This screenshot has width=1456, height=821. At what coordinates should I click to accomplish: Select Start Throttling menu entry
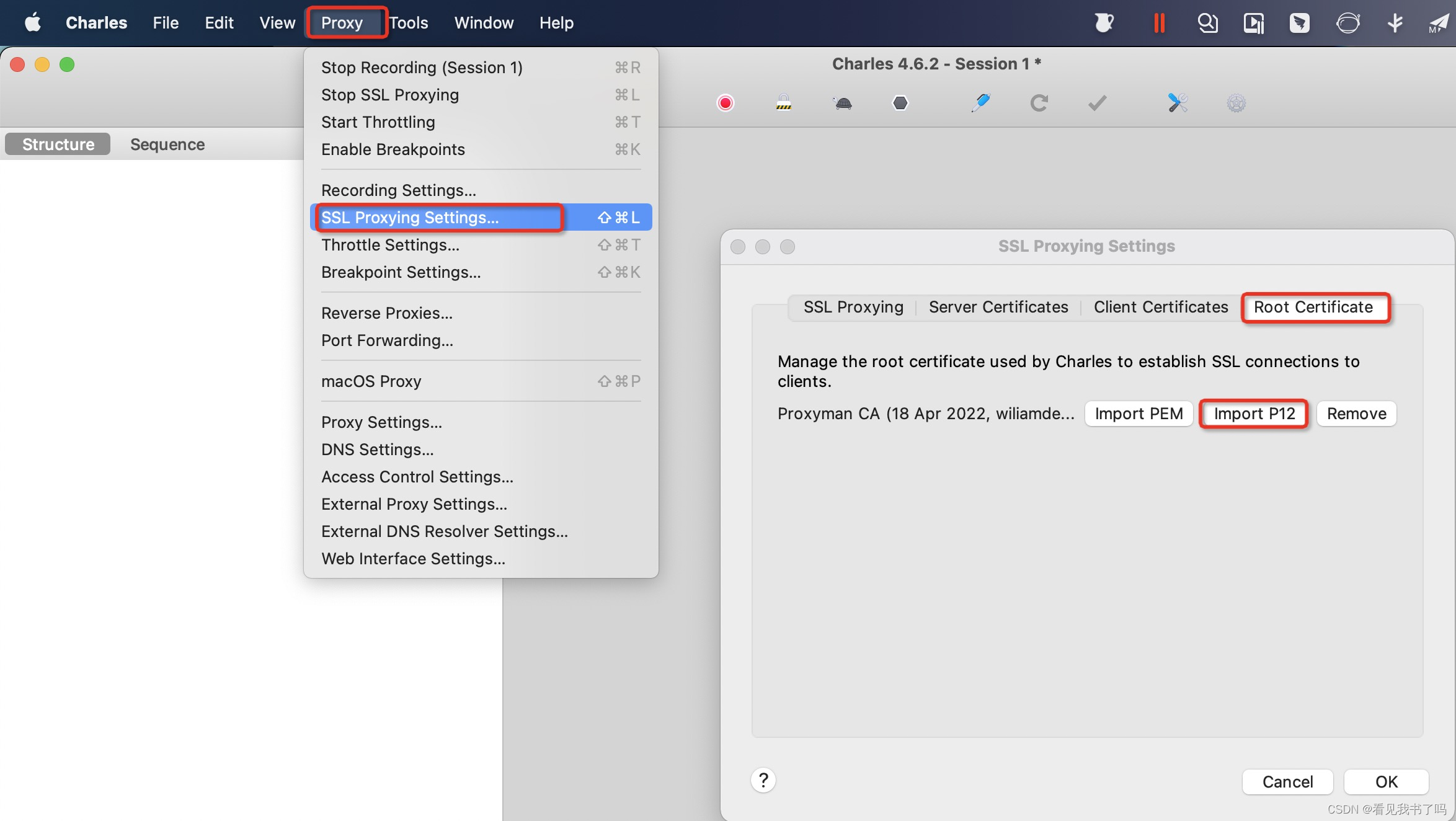378,122
